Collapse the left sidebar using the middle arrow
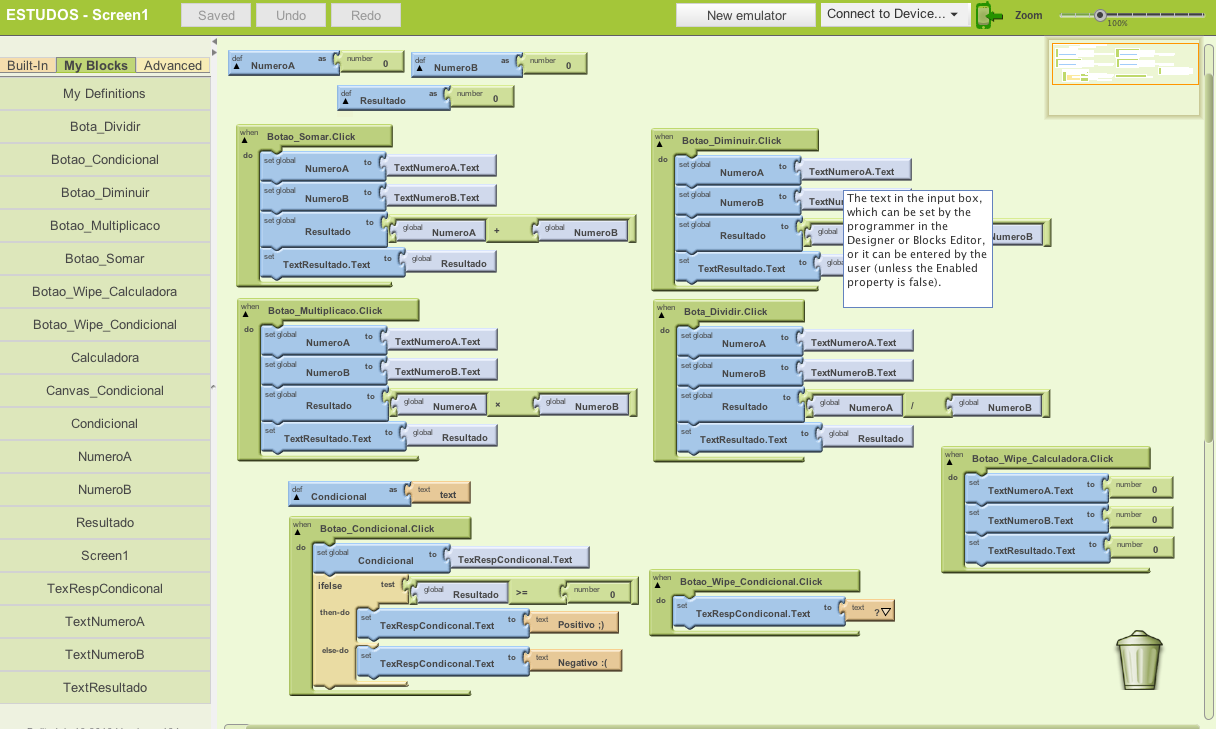This screenshot has height=729, width=1216. tap(215, 386)
